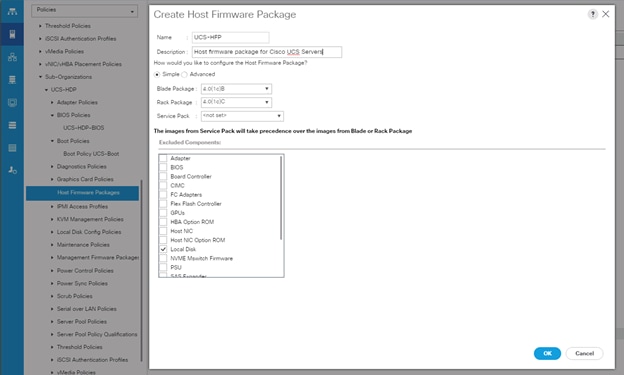Viewport: 624px width, 375px height.
Task: Open Server Pool Policy Qualifications in the tree
Action: [x=97, y=334]
